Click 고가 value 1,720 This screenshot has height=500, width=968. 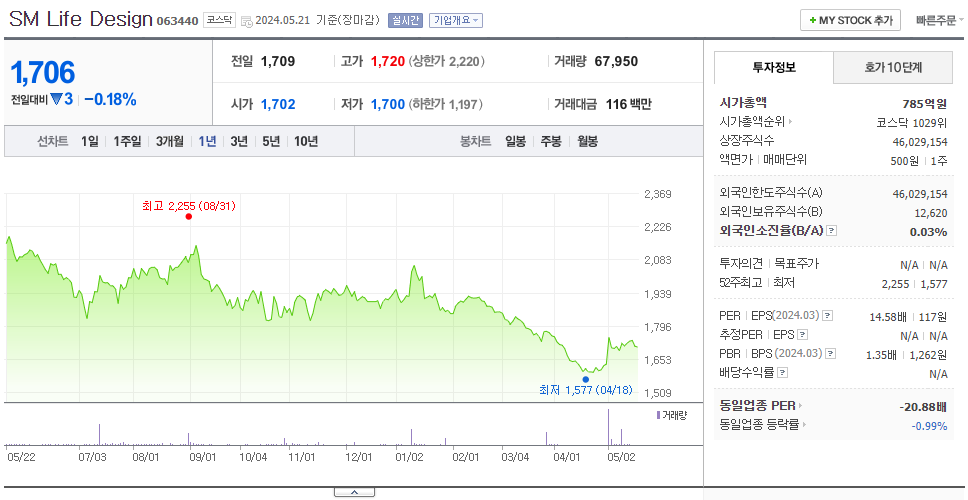[x=388, y=61]
